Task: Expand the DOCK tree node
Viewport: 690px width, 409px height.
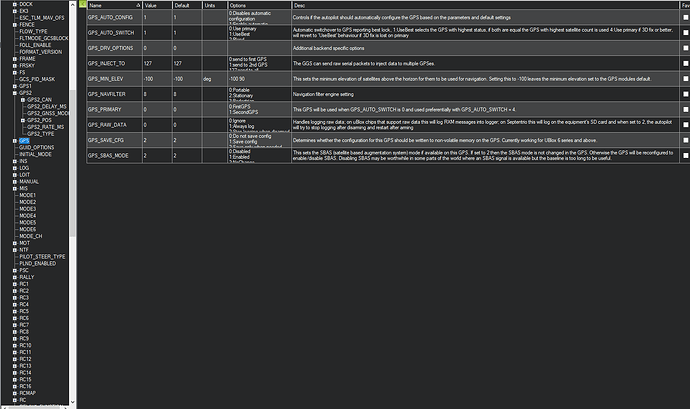Action: (15, 4)
